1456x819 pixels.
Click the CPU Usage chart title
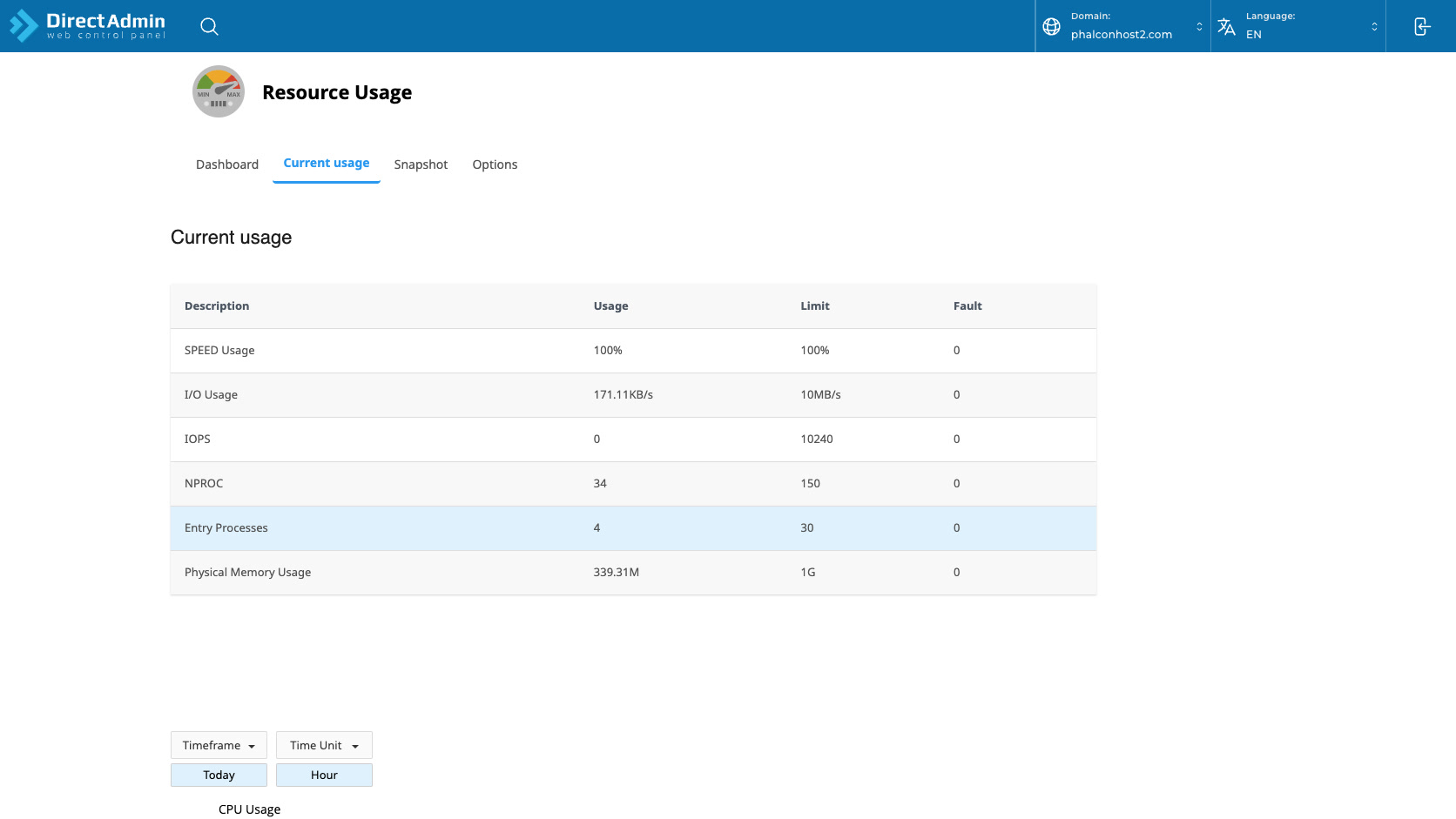(250, 809)
